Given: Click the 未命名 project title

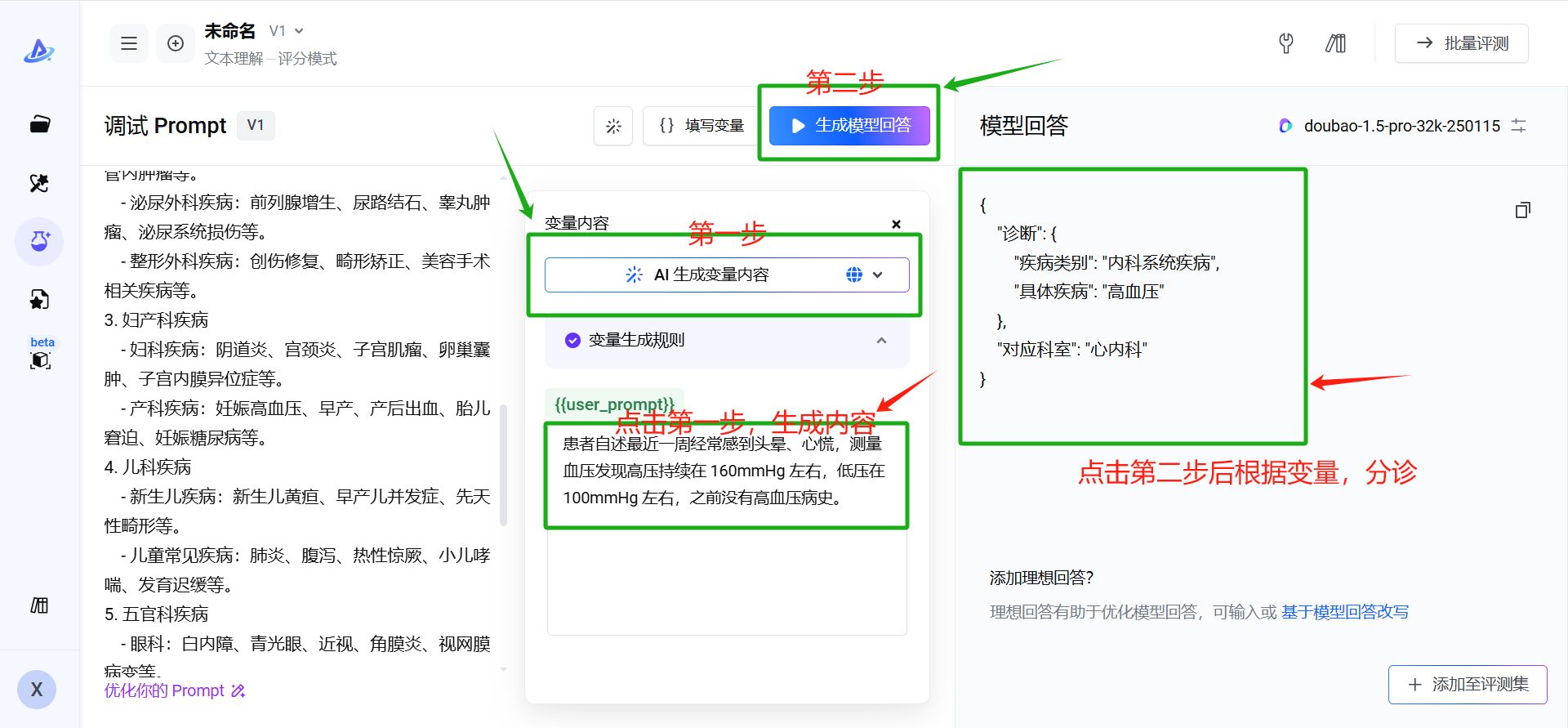Looking at the screenshot, I should coord(229,31).
